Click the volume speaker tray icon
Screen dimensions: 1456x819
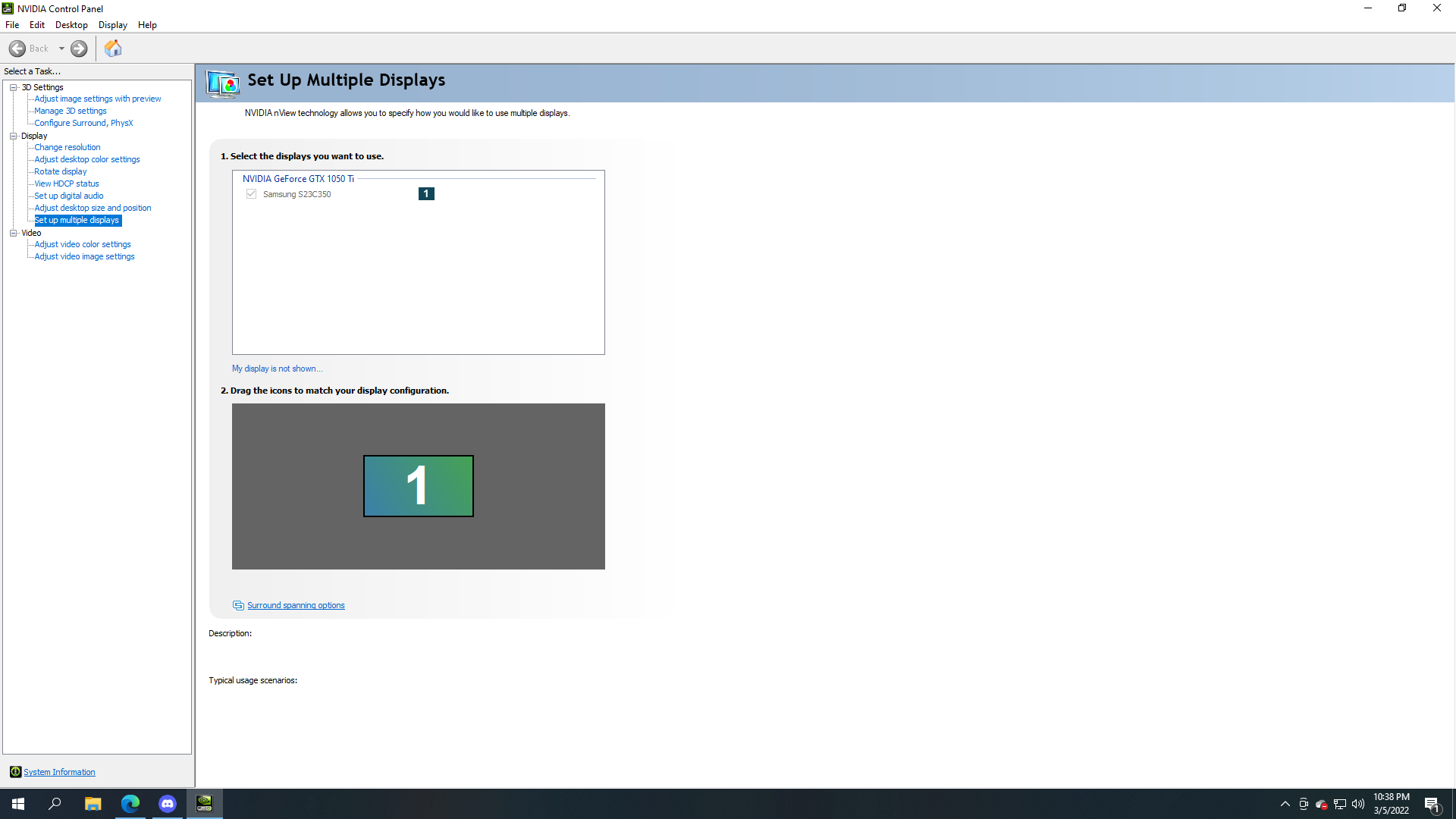[1358, 804]
